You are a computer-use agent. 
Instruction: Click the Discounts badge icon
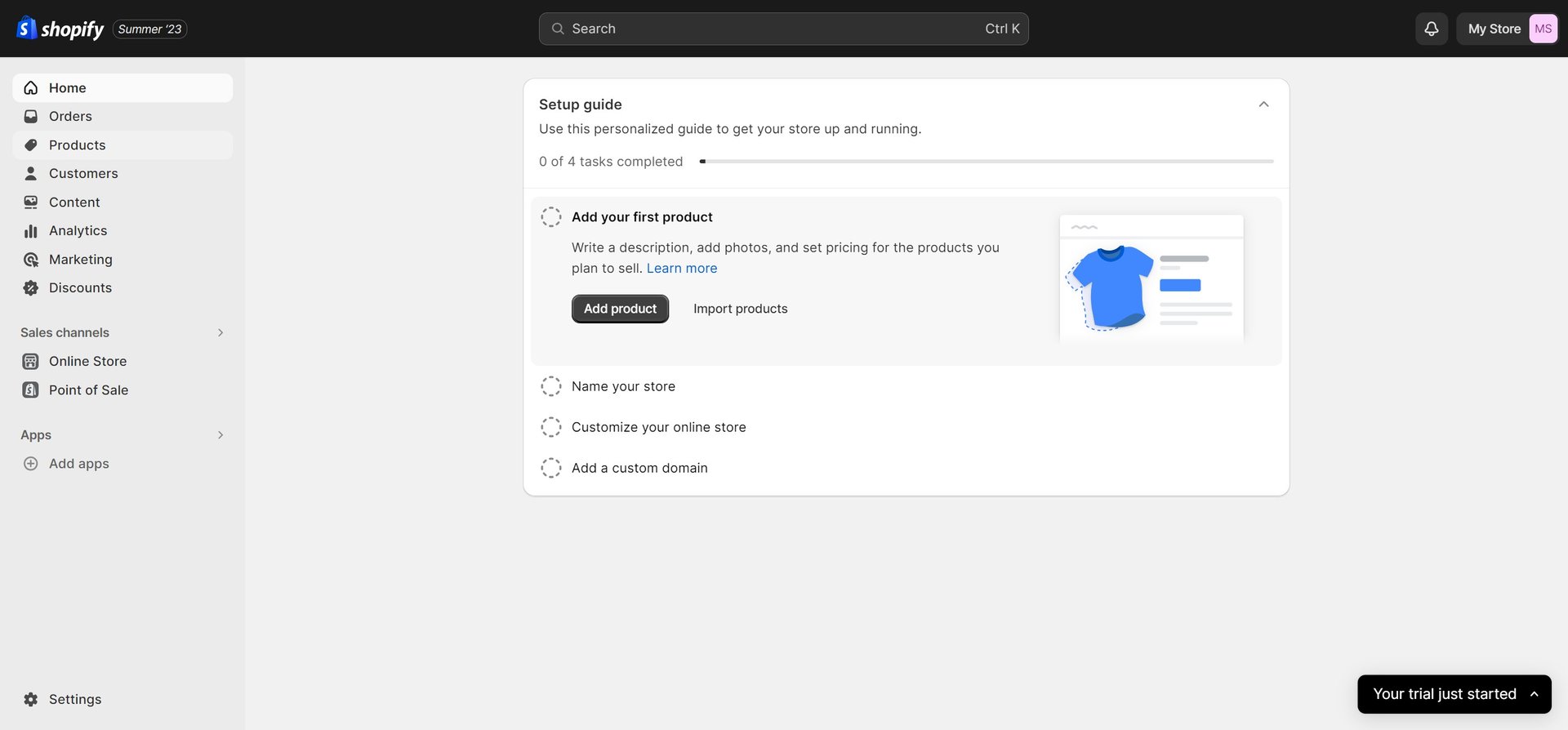tap(31, 288)
